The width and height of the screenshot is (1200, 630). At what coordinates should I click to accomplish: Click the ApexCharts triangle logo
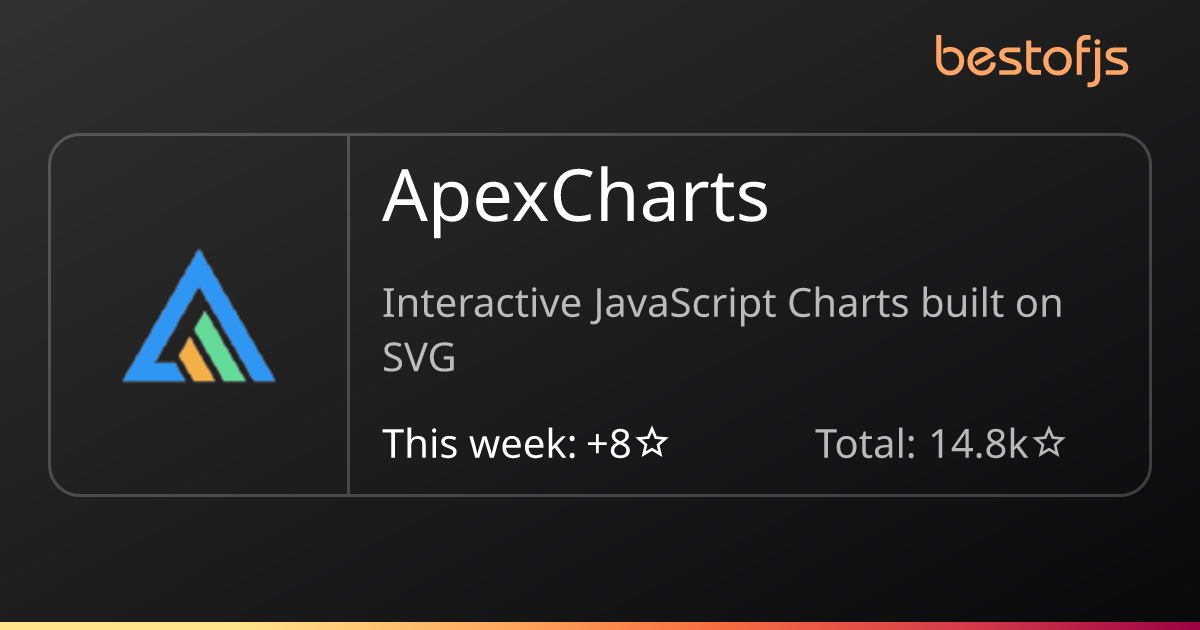tap(199, 316)
